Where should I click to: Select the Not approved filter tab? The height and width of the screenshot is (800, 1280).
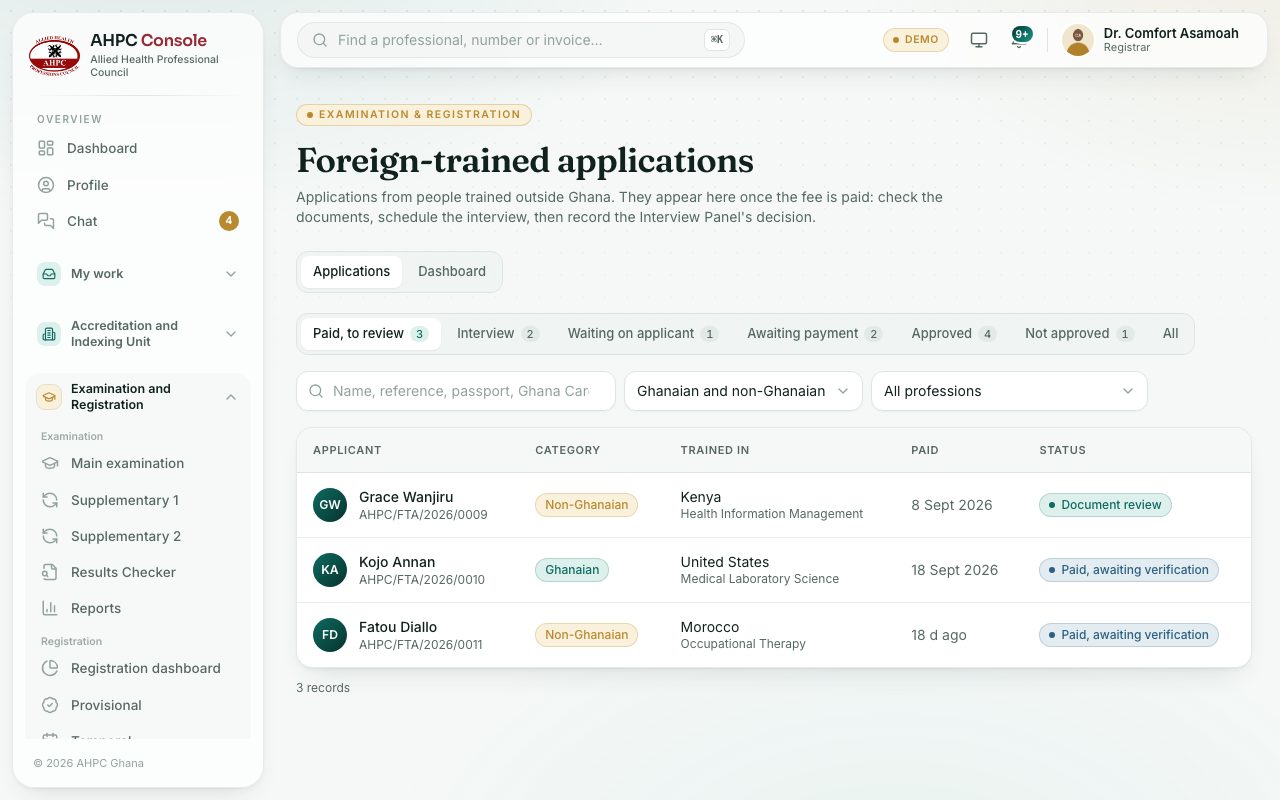[1080, 334]
